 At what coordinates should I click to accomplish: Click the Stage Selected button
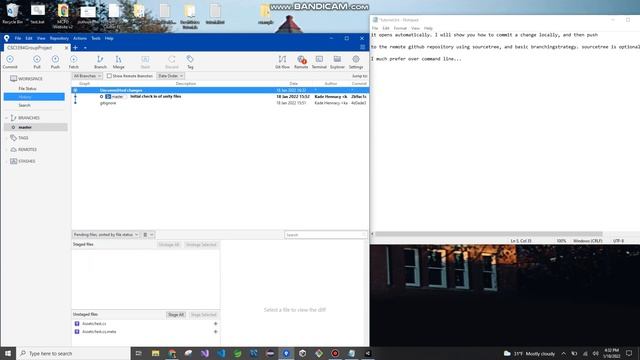[203, 315]
